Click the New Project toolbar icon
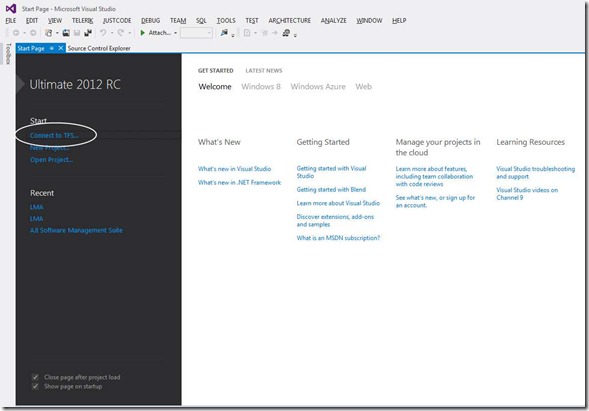Viewport: 589px width, 411px height. (49, 33)
